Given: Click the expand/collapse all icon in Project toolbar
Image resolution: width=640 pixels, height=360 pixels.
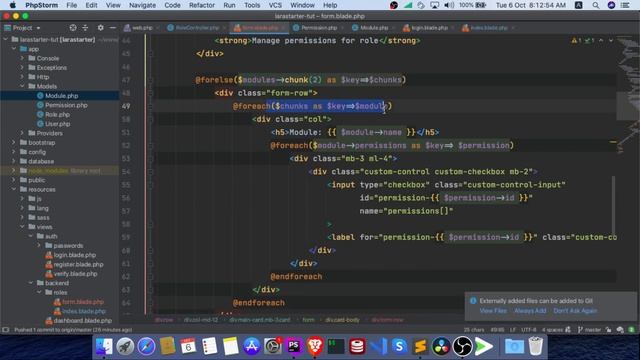Looking at the screenshot, I should point(85,28).
